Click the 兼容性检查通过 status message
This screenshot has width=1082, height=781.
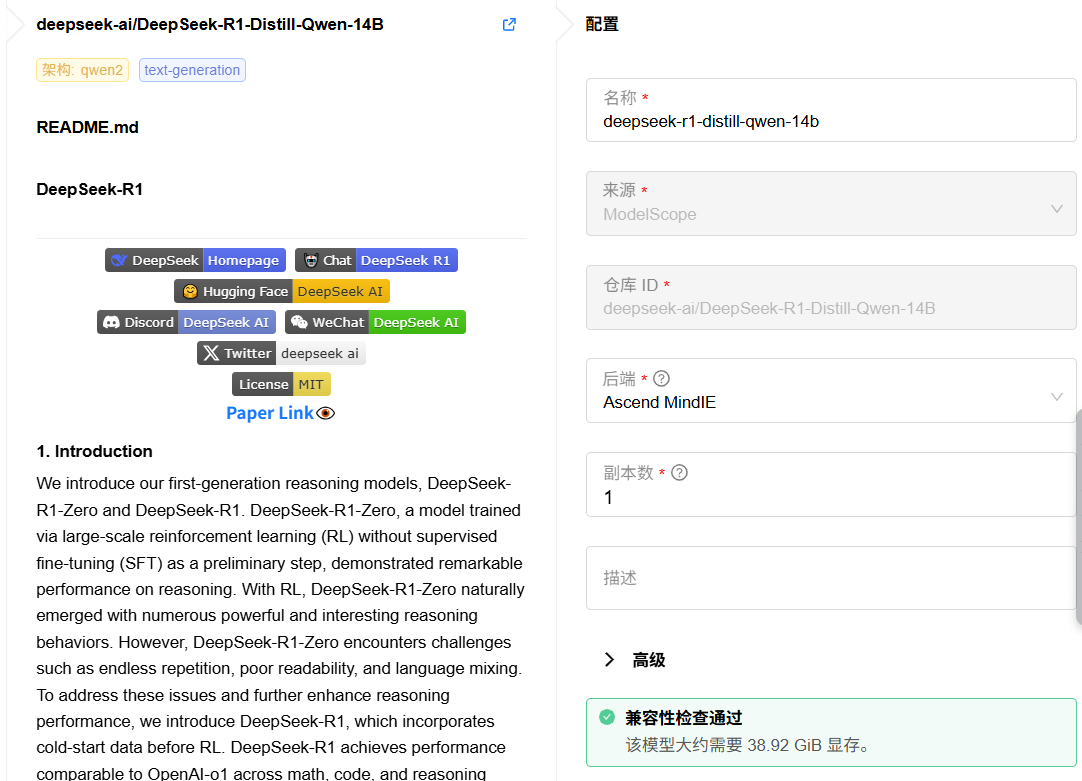coord(683,718)
